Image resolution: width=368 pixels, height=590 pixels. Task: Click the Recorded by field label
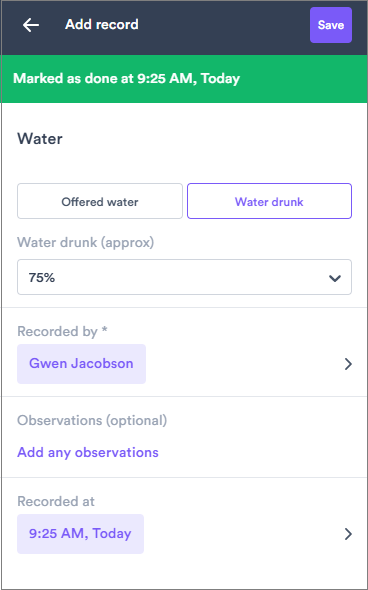pyautogui.click(x=62, y=331)
